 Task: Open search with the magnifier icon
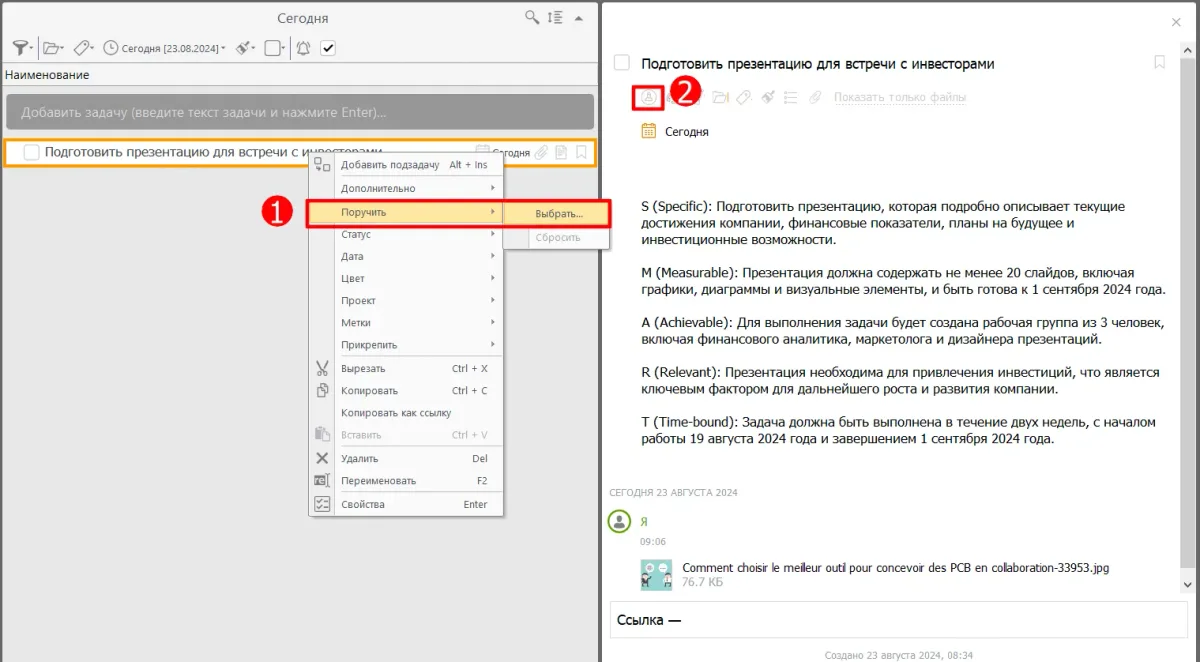coord(533,18)
